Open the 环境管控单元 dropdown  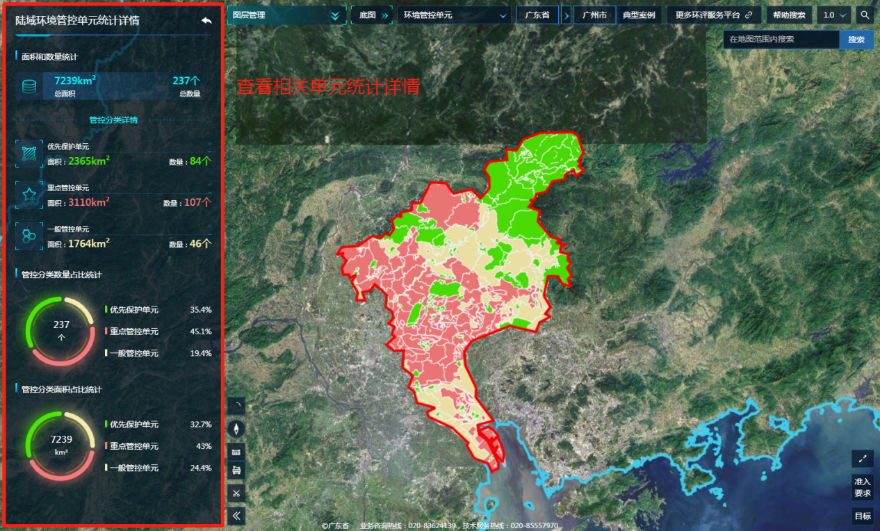click(x=455, y=16)
